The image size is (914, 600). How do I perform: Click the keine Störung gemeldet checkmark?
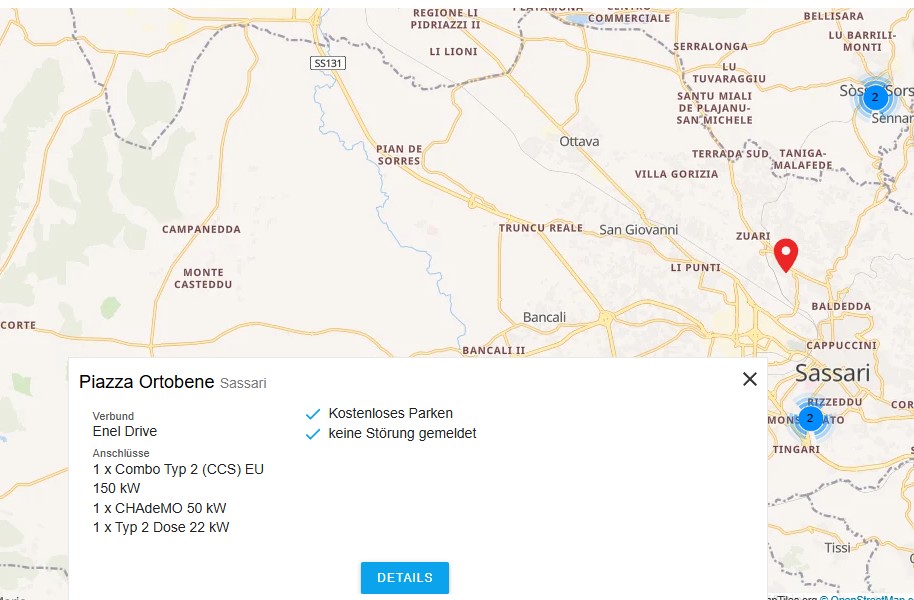(313, 434)
